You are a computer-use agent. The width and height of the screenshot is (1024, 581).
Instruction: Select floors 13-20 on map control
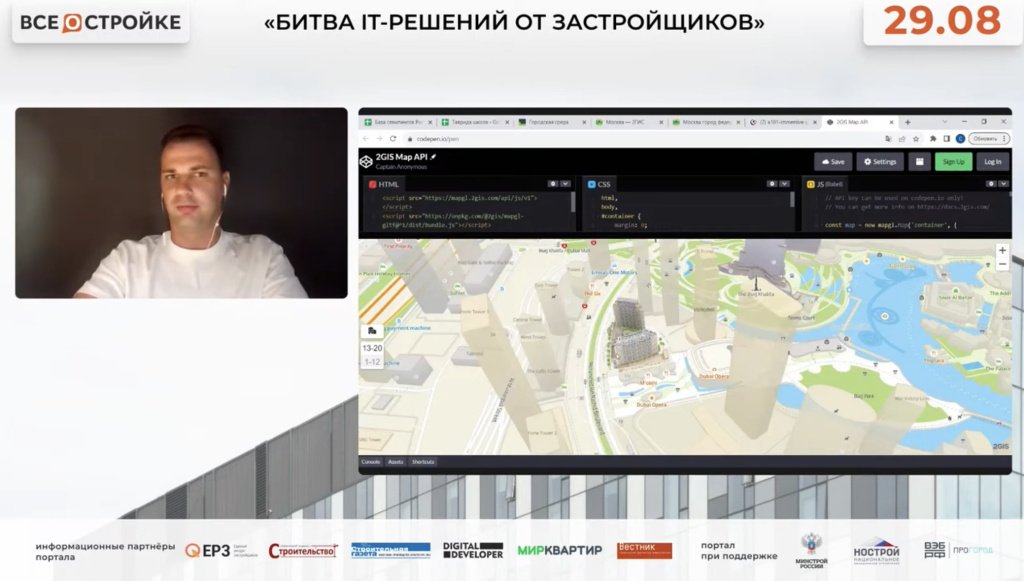tap(372, 349)
